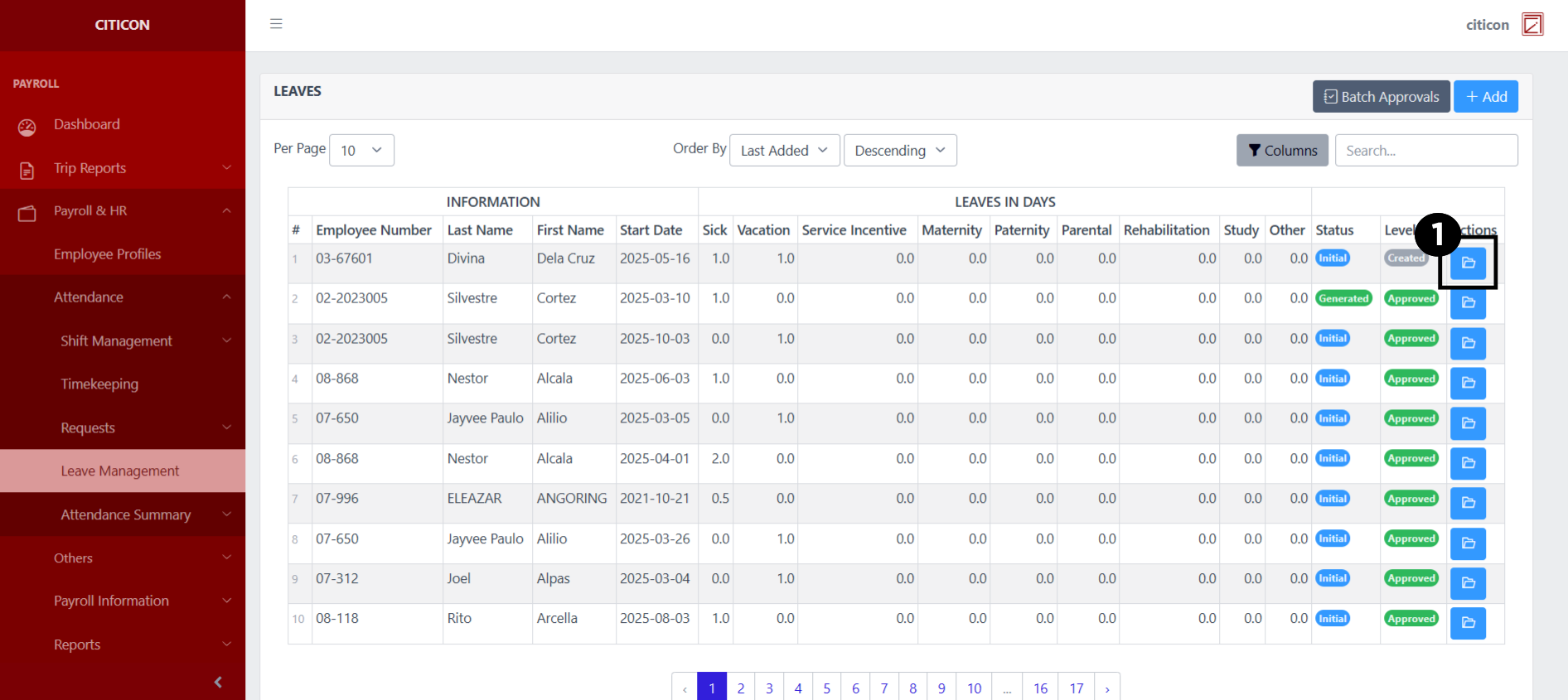
Task: Open Employee Profiles in the sidebar
Action: [108, 254]
